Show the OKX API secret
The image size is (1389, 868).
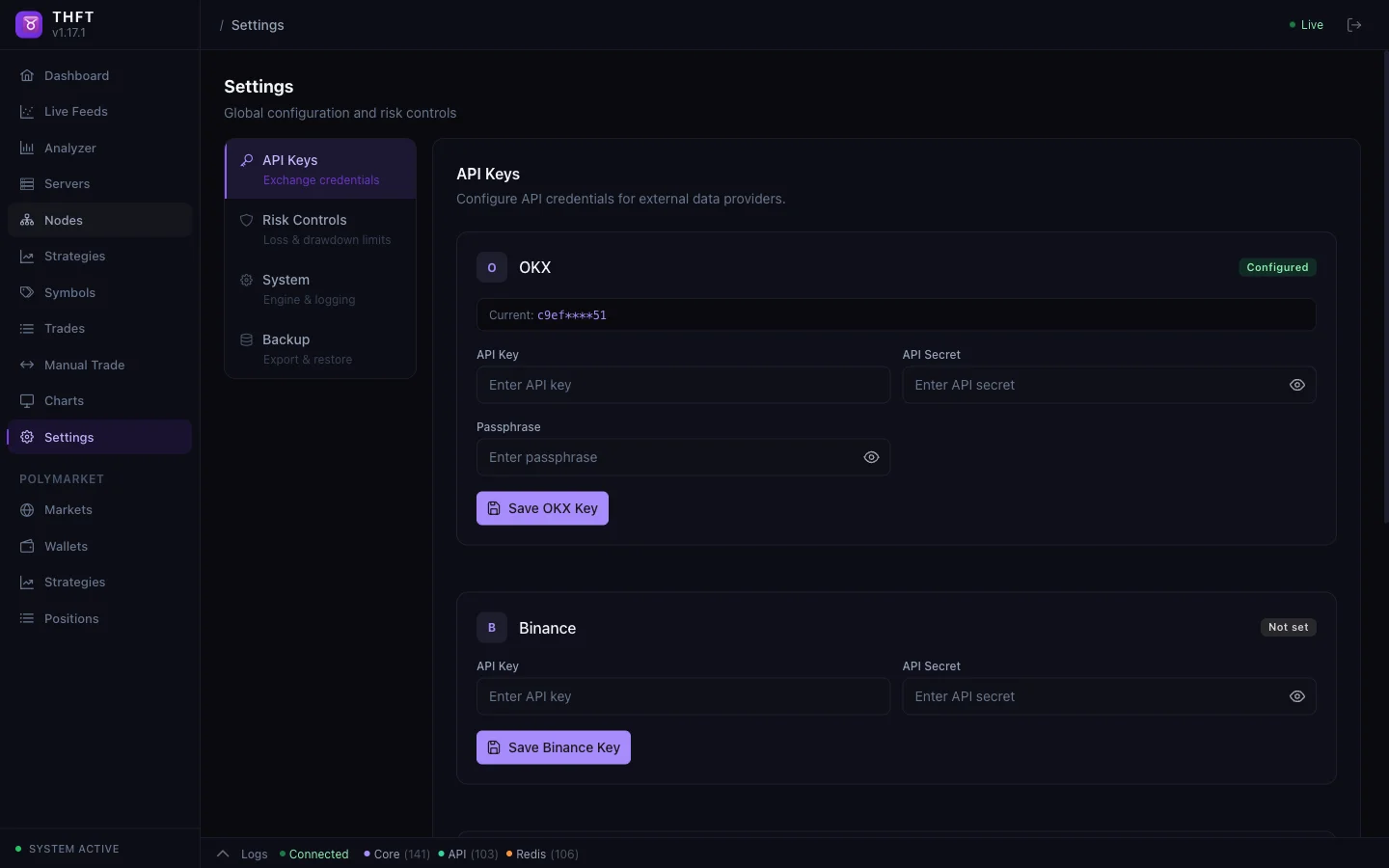(1297, 386)
